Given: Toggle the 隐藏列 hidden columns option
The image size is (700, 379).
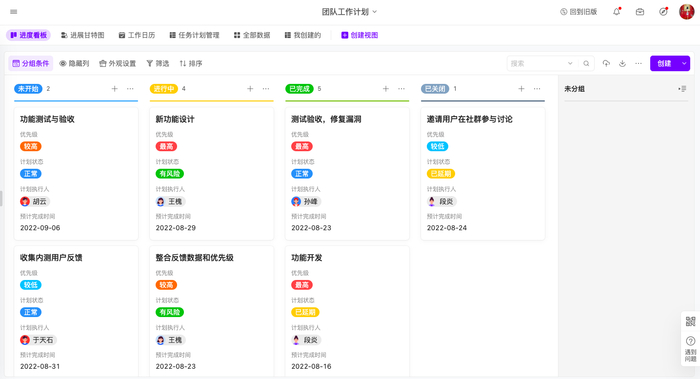Looking at the screenshot, I should [x=74, y=63].
